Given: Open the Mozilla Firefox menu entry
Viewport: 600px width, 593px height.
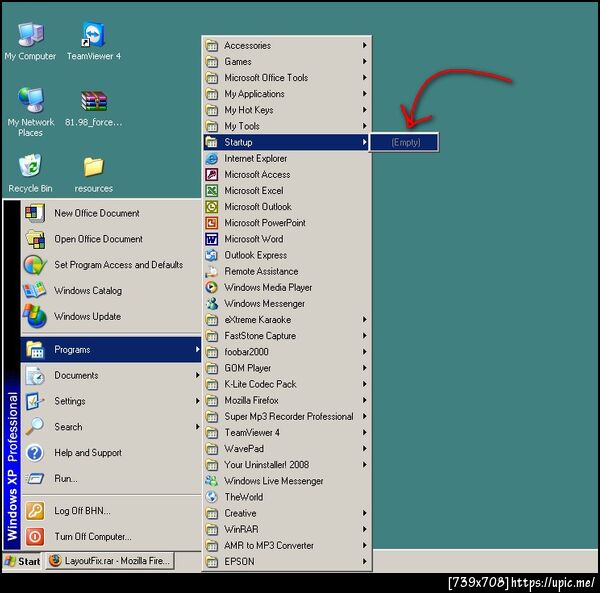Looking at the screenshot, I should pos(287,401).
